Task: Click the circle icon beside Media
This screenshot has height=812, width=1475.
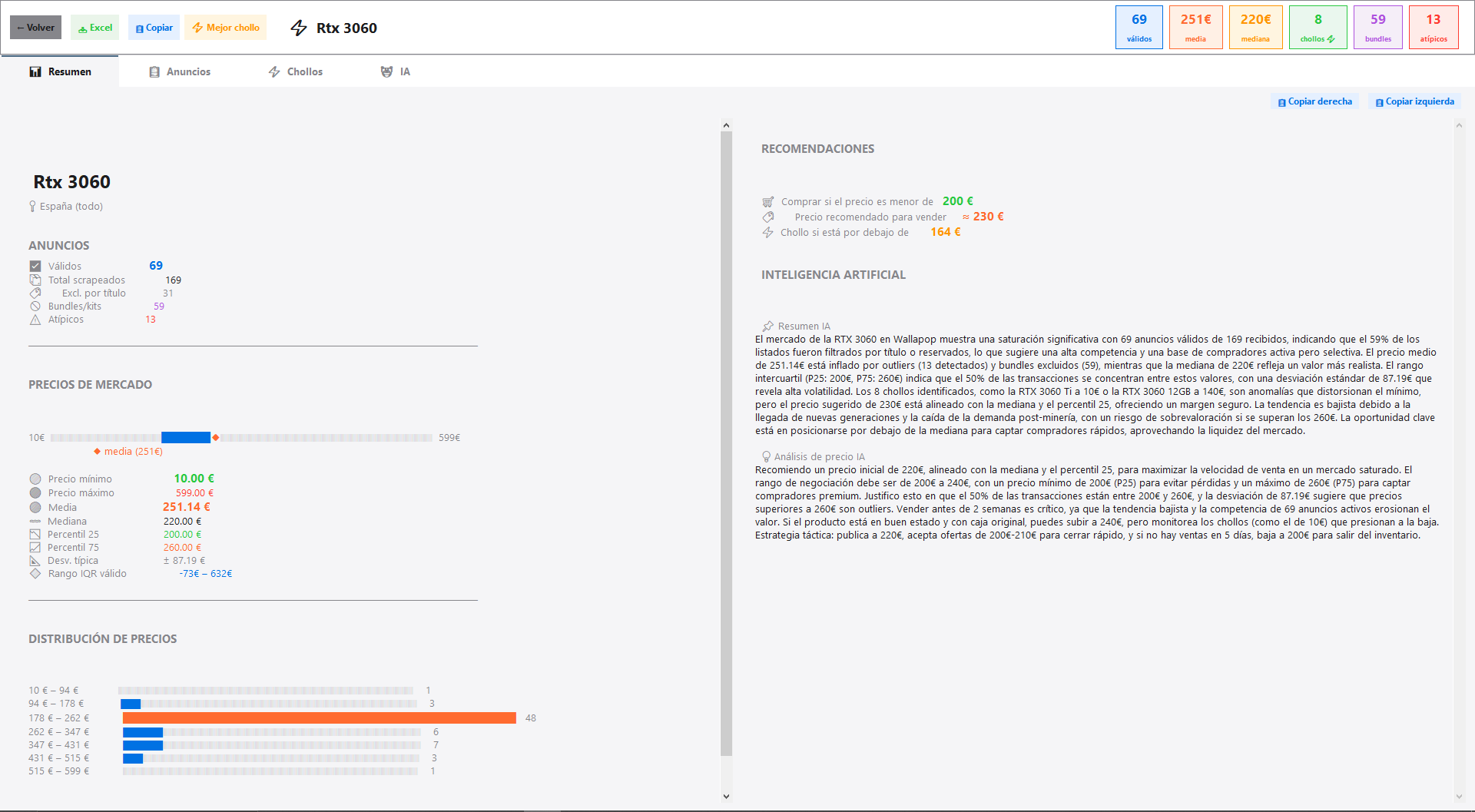Action: point(35,507)
